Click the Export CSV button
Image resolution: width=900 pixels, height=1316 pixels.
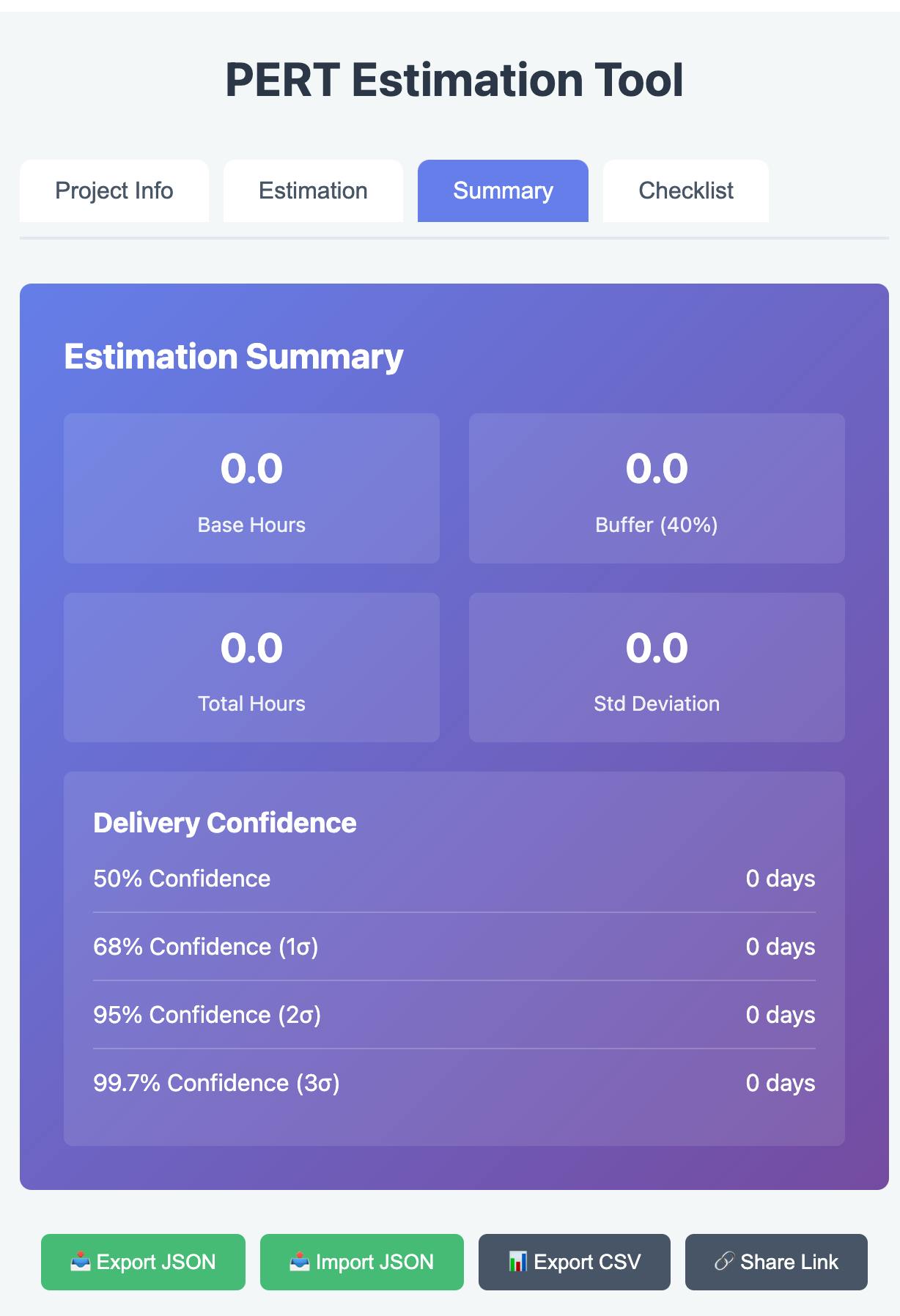(575, 1262)
